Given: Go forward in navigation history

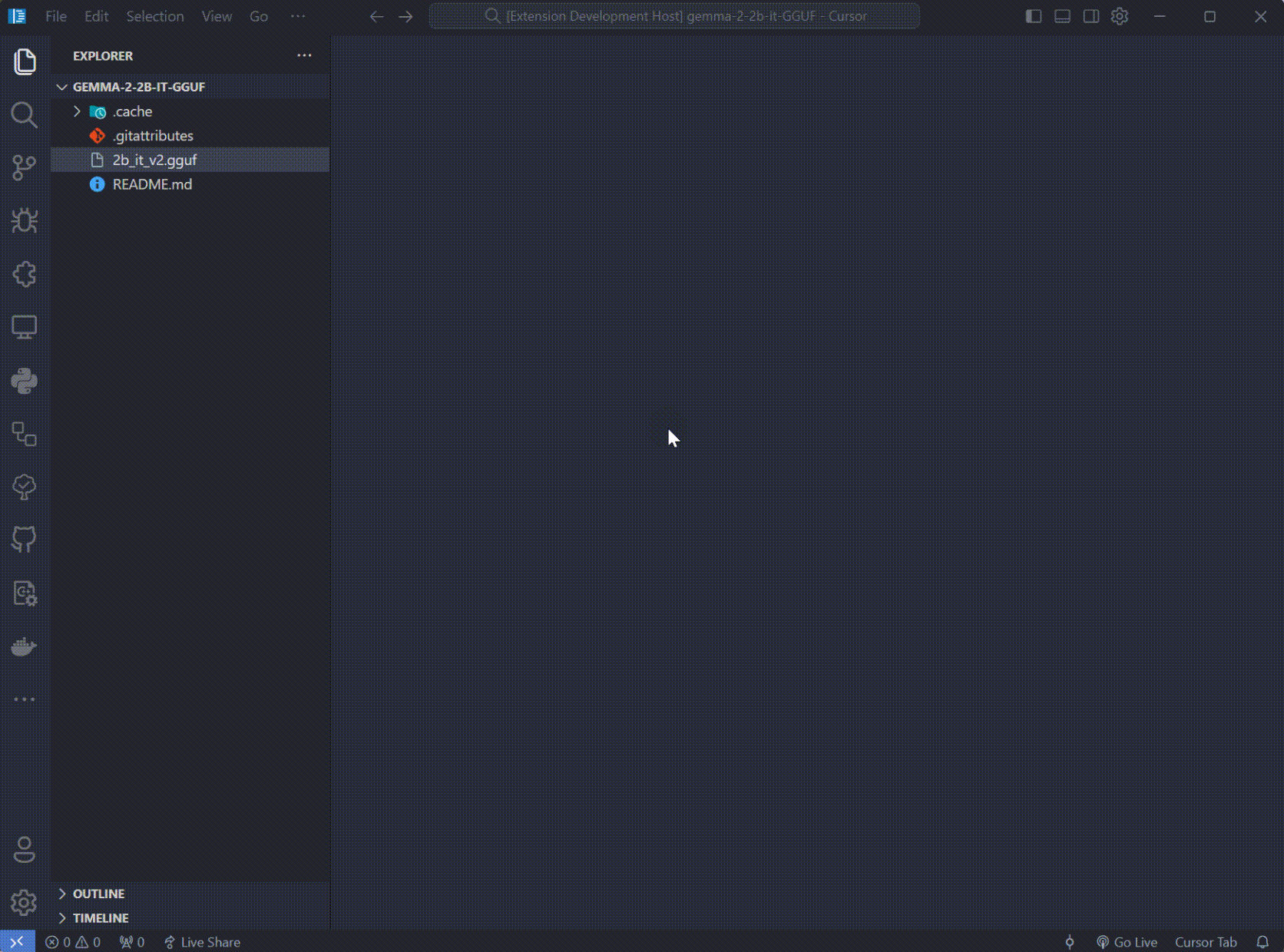Looking at the screenshot, I should pyautogui.click(x=405, y=16).
